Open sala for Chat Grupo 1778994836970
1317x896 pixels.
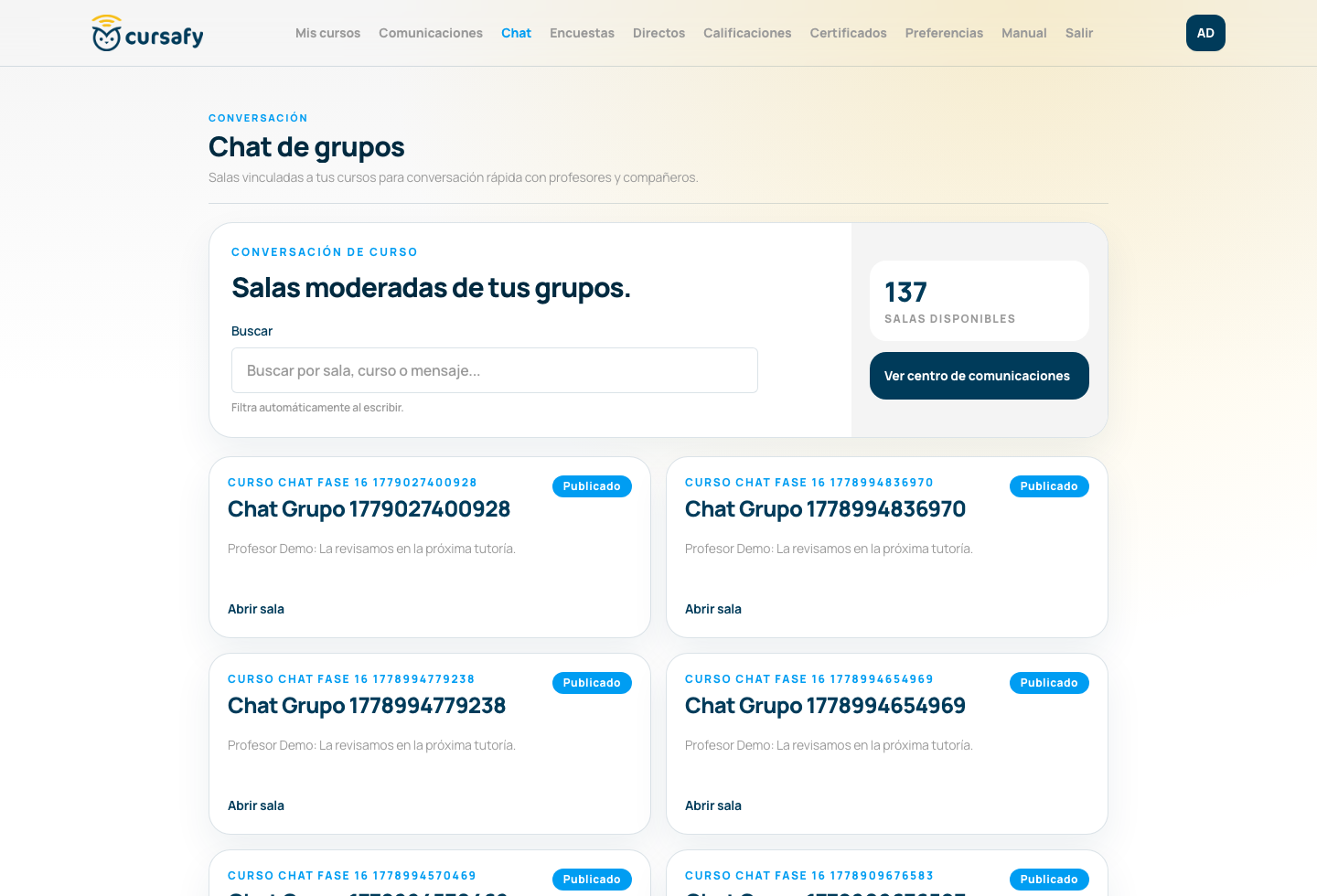tap(713, 609)
